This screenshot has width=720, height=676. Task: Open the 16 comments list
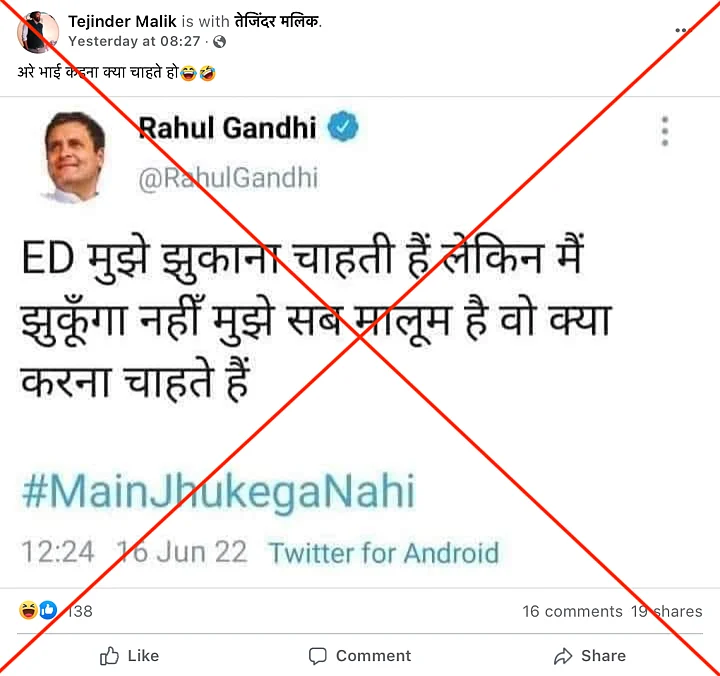[x=572, y=611]
